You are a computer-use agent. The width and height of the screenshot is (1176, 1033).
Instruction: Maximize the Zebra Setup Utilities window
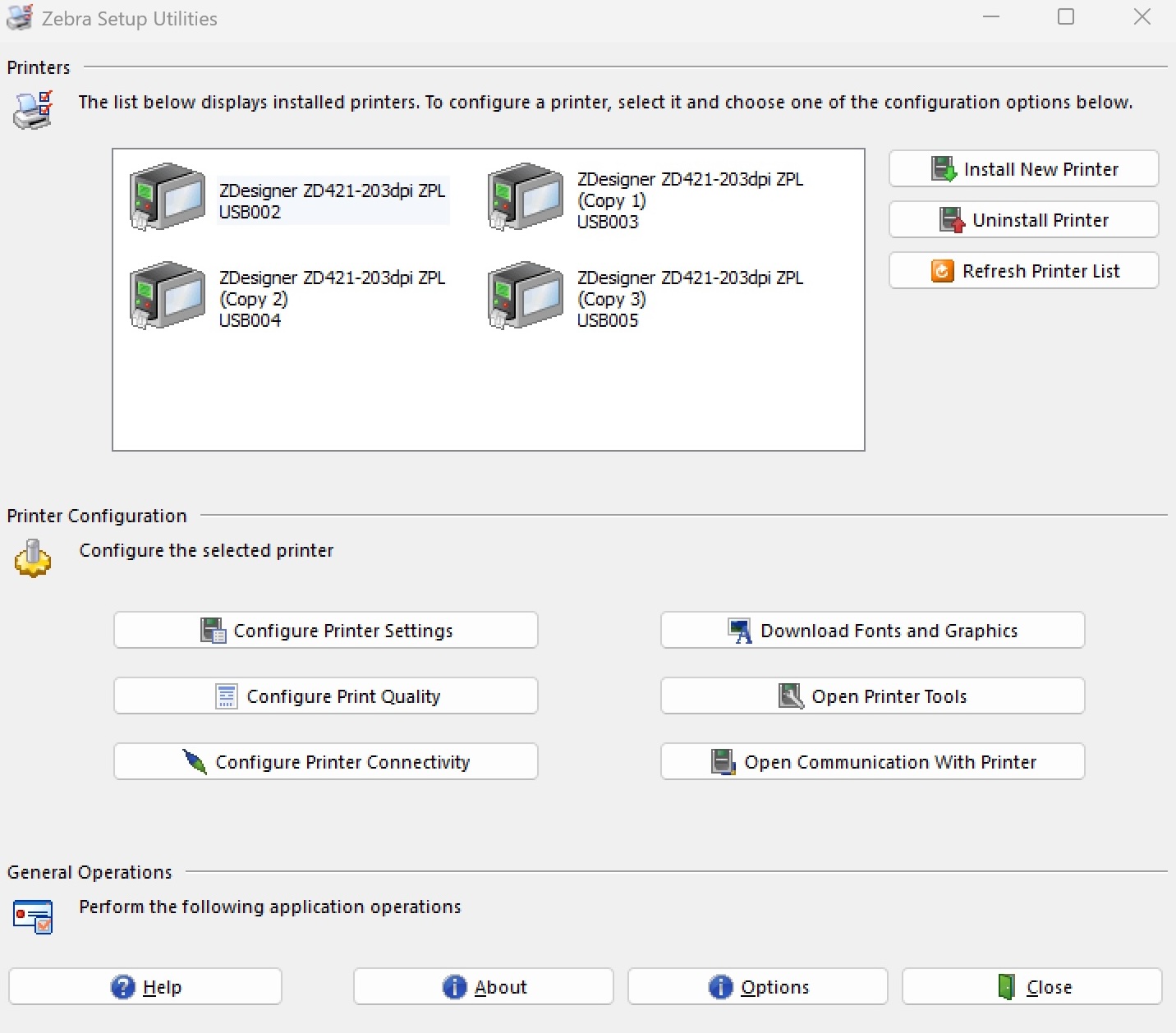1066,17
